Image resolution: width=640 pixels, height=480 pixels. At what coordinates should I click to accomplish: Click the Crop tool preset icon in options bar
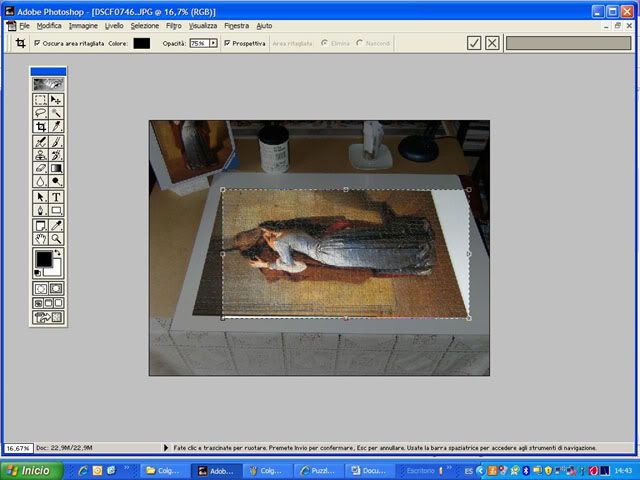pyautogui.click(x=20, y=43)
